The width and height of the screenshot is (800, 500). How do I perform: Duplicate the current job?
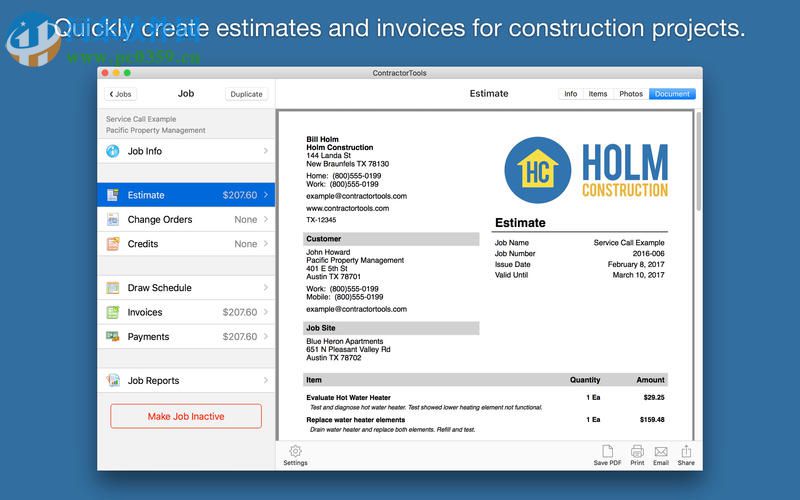246,94
